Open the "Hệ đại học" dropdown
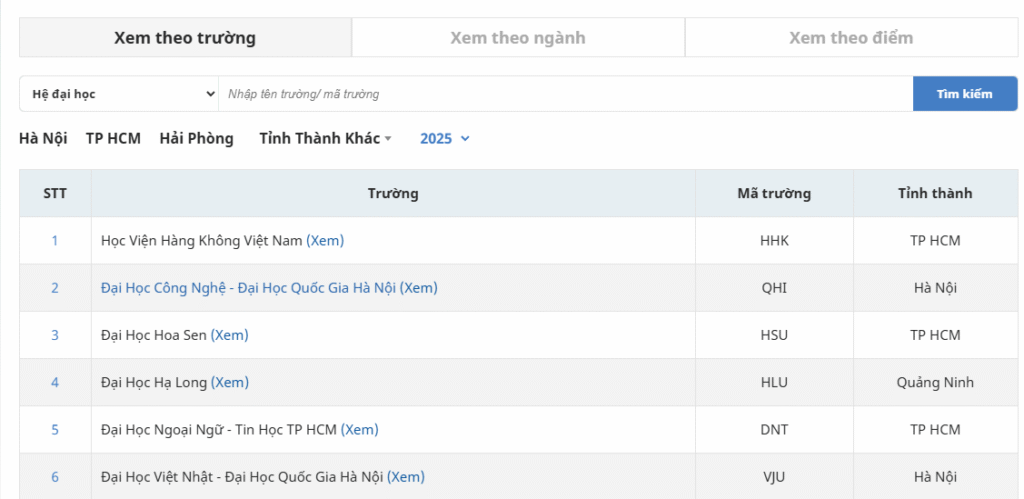This screenshot has width=1024, height=499. (x=119, y=94)
